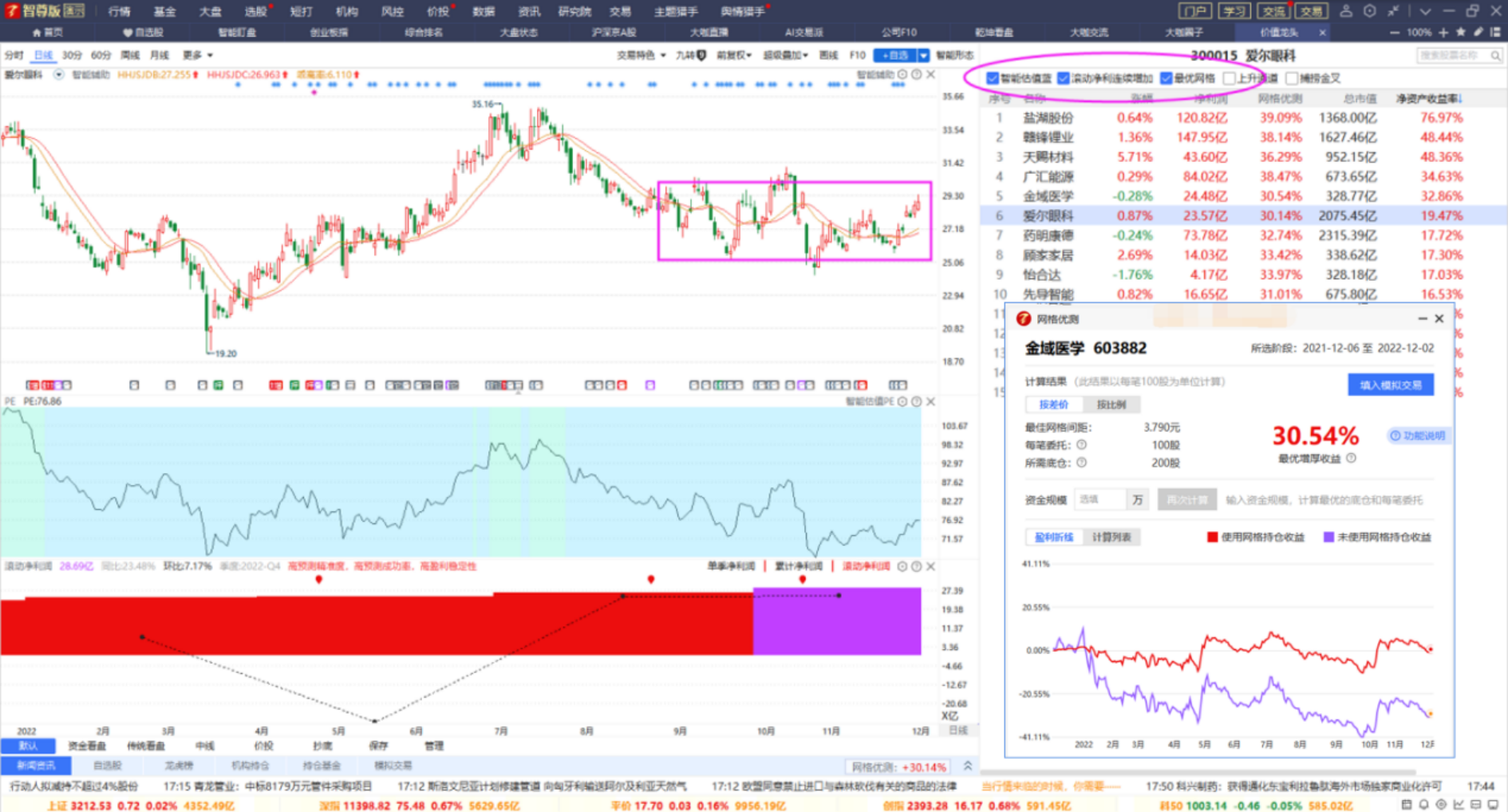
Task: Click the search magnifier icon in stock search box
Action: (x=1495, y=56)
